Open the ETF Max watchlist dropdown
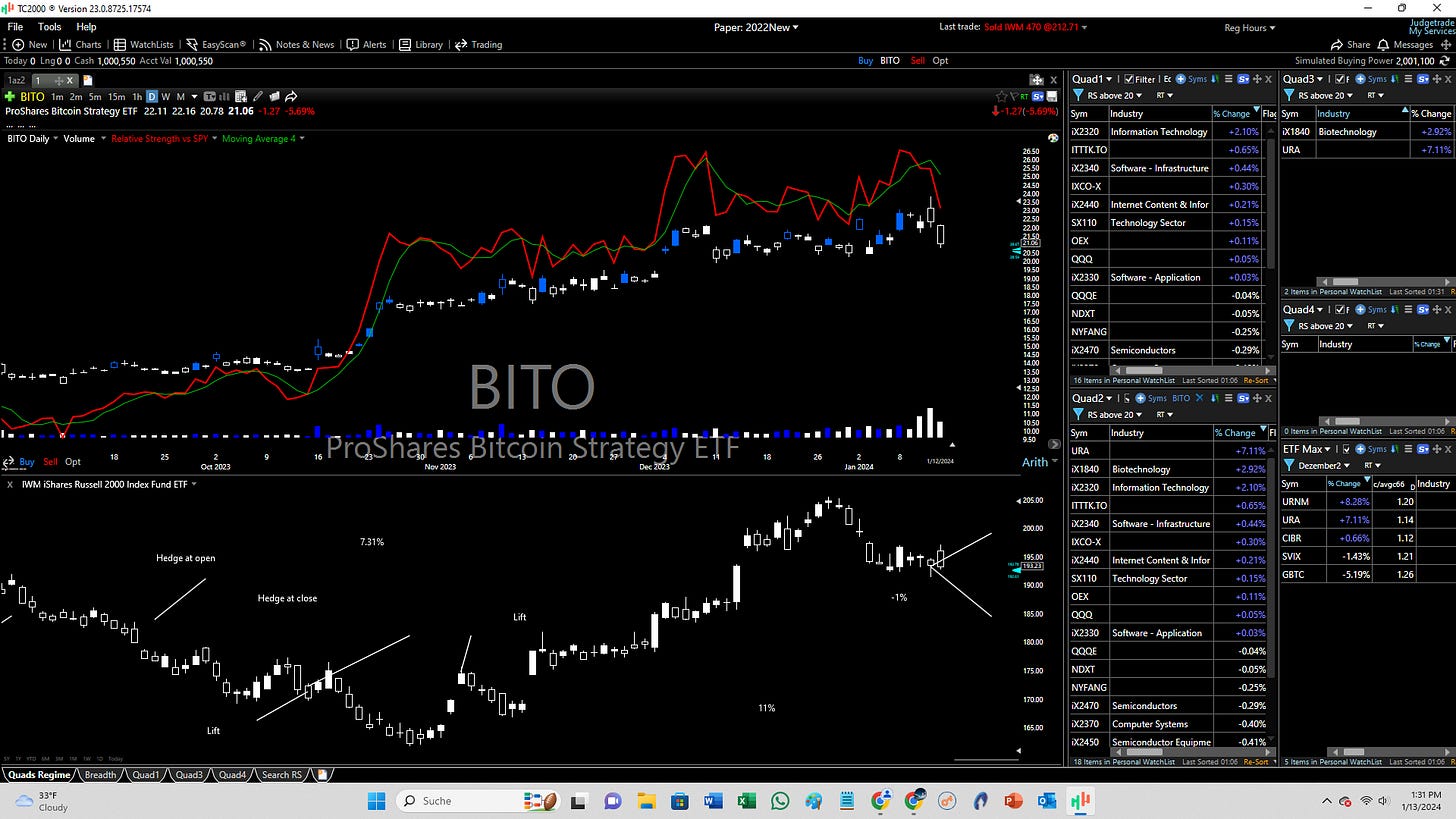Viewport: 1456px width, 819px height. pos(1309,449)
